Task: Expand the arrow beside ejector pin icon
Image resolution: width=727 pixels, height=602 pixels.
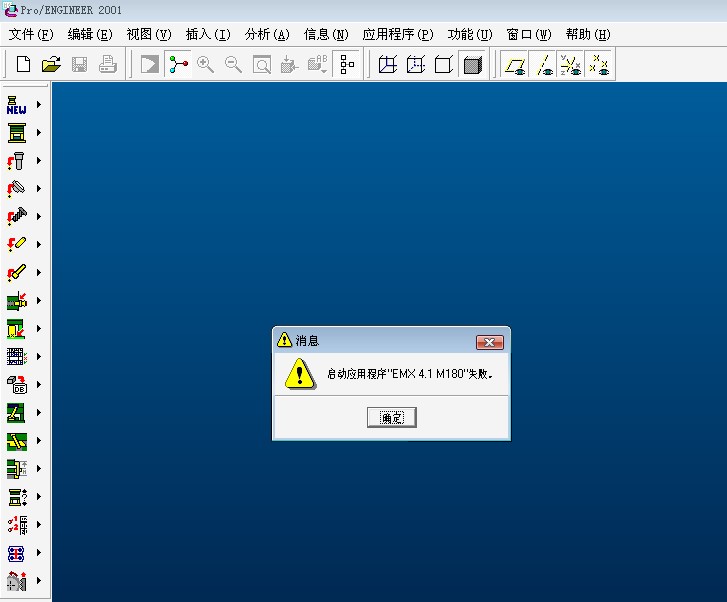Action: 39,273
